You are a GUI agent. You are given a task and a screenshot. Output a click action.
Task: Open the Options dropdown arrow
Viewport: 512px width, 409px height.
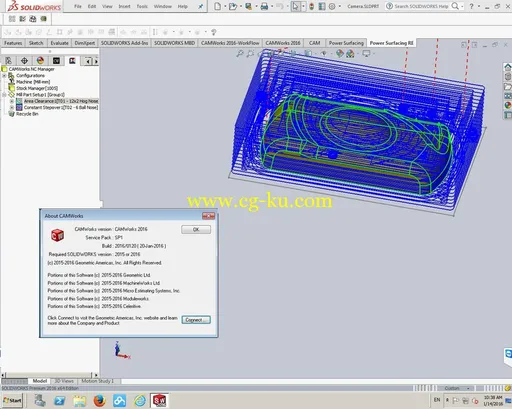(x=339, y=6)
